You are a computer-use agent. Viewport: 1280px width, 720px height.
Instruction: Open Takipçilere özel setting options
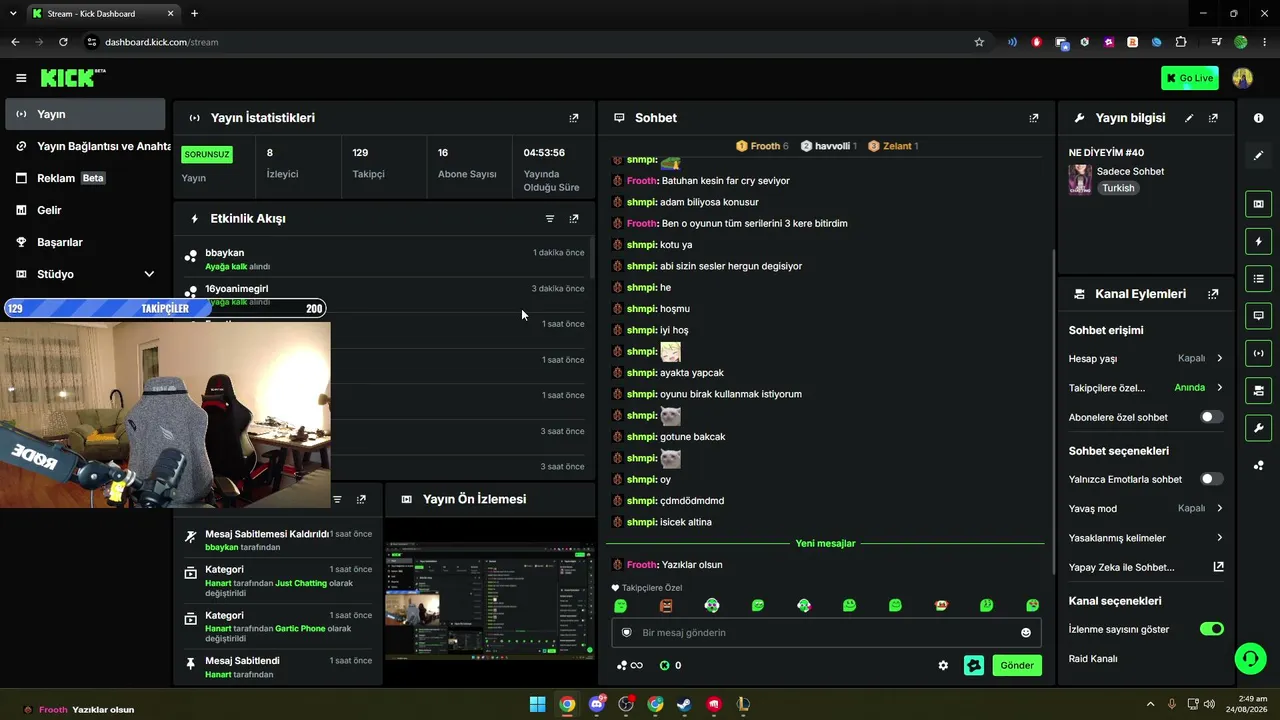click(x=1146, y=387)
